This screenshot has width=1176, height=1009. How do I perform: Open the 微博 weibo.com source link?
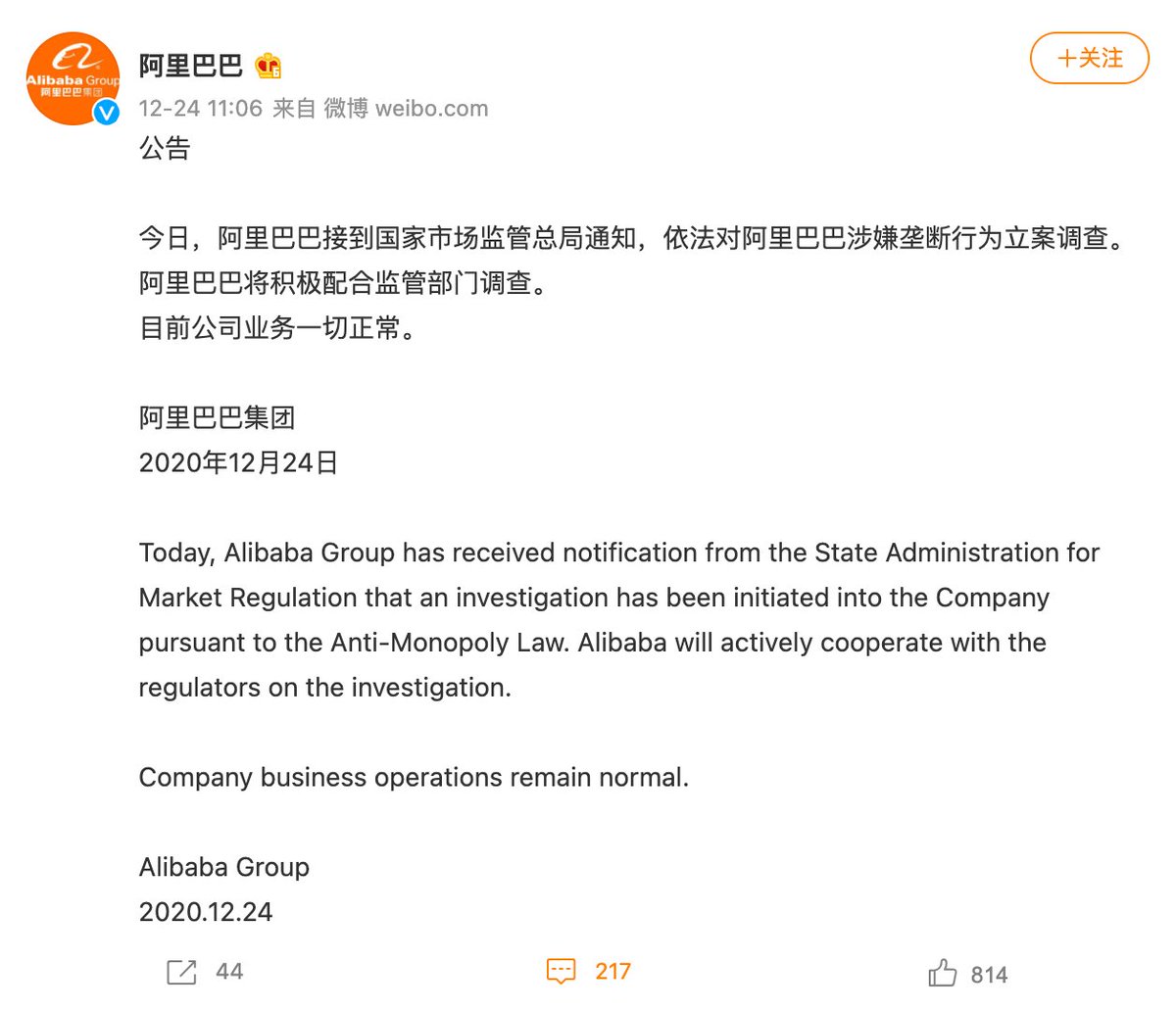coord(406,109)
